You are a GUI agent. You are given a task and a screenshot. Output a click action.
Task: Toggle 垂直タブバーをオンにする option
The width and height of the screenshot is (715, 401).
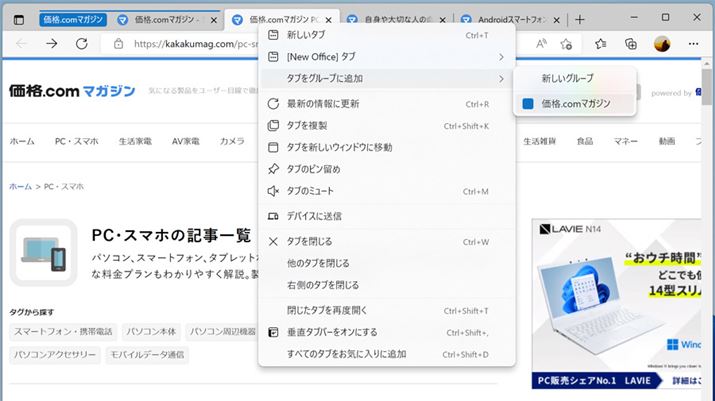pos(332,332)
